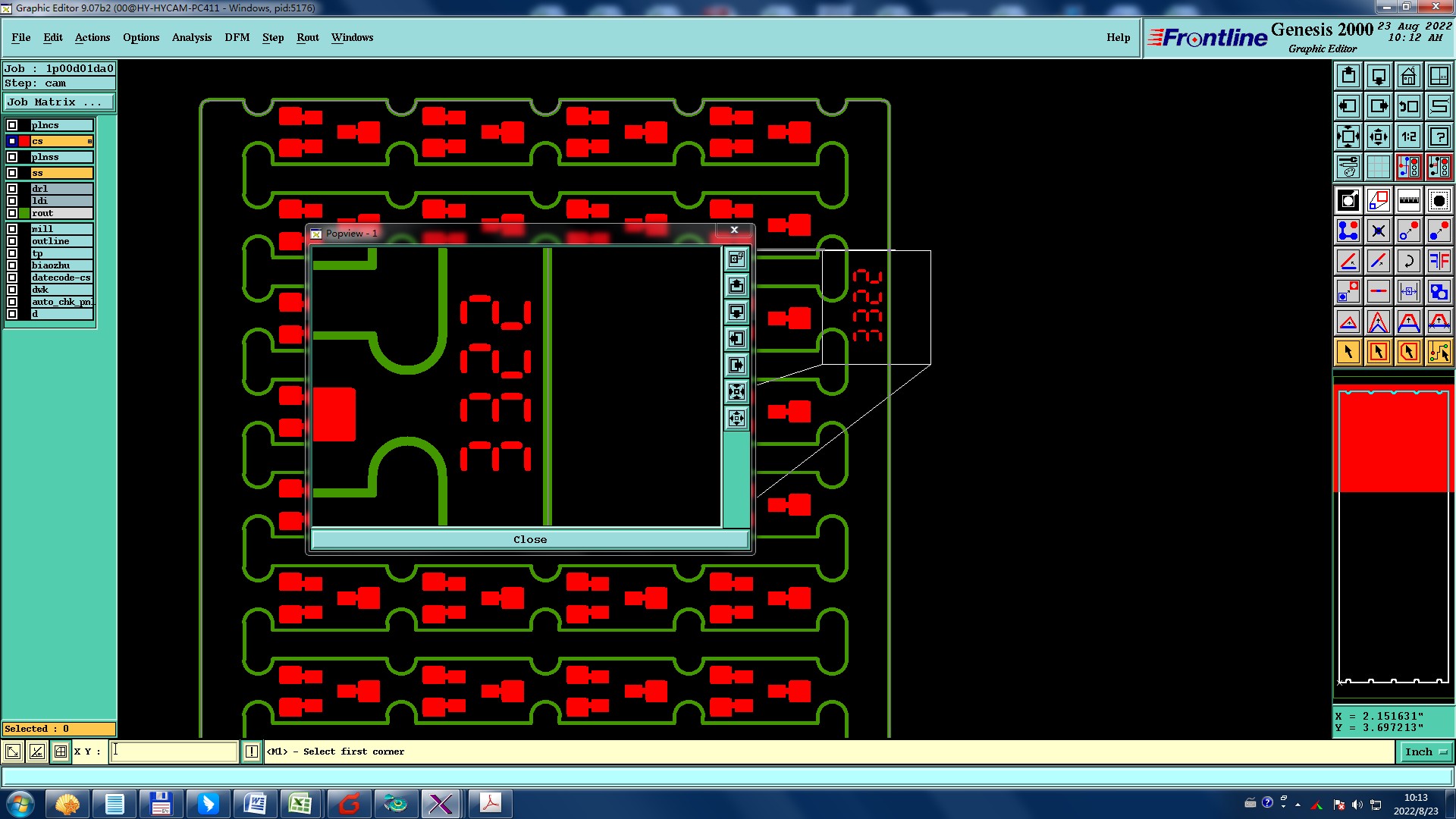Open the Windows Start button
Screen dimensions: 1456x819
(x=20, y=803)
